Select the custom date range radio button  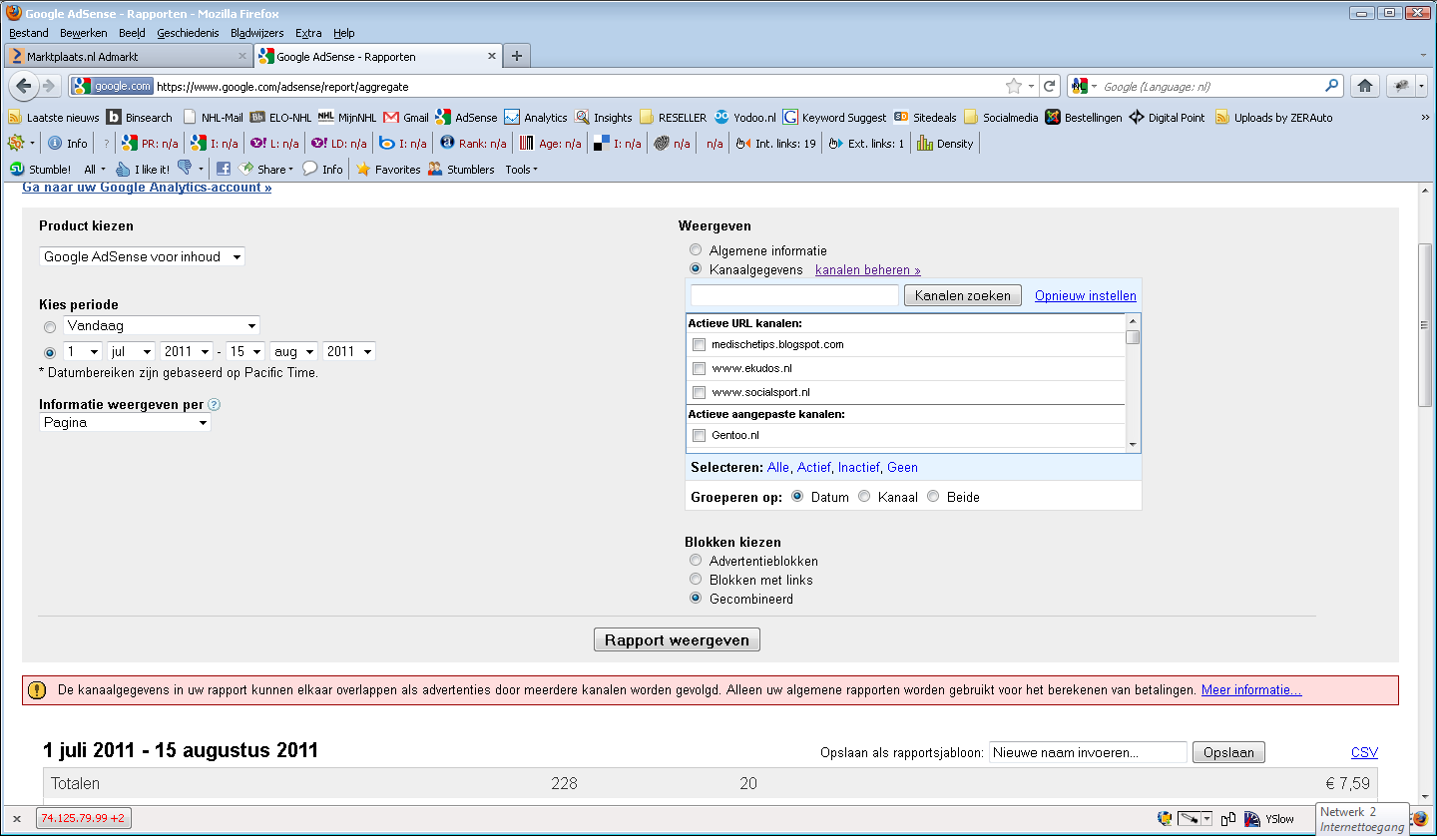(50, 352)
